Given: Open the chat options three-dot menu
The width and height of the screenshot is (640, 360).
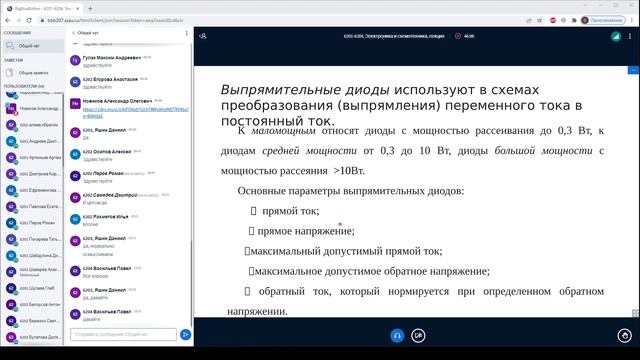Looking at the screenshot, I should (x=187, y=33).
